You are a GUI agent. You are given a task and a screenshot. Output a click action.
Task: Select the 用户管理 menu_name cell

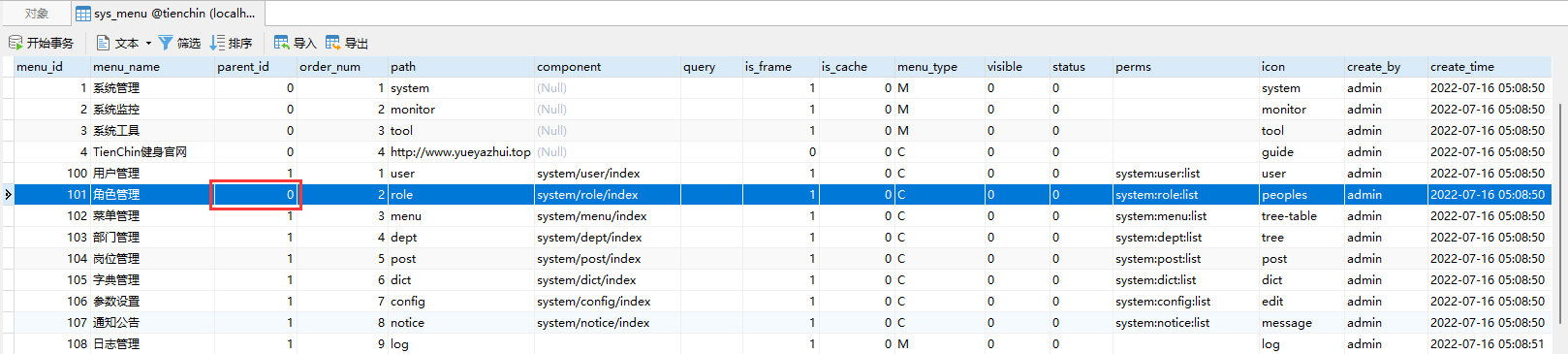152,174
